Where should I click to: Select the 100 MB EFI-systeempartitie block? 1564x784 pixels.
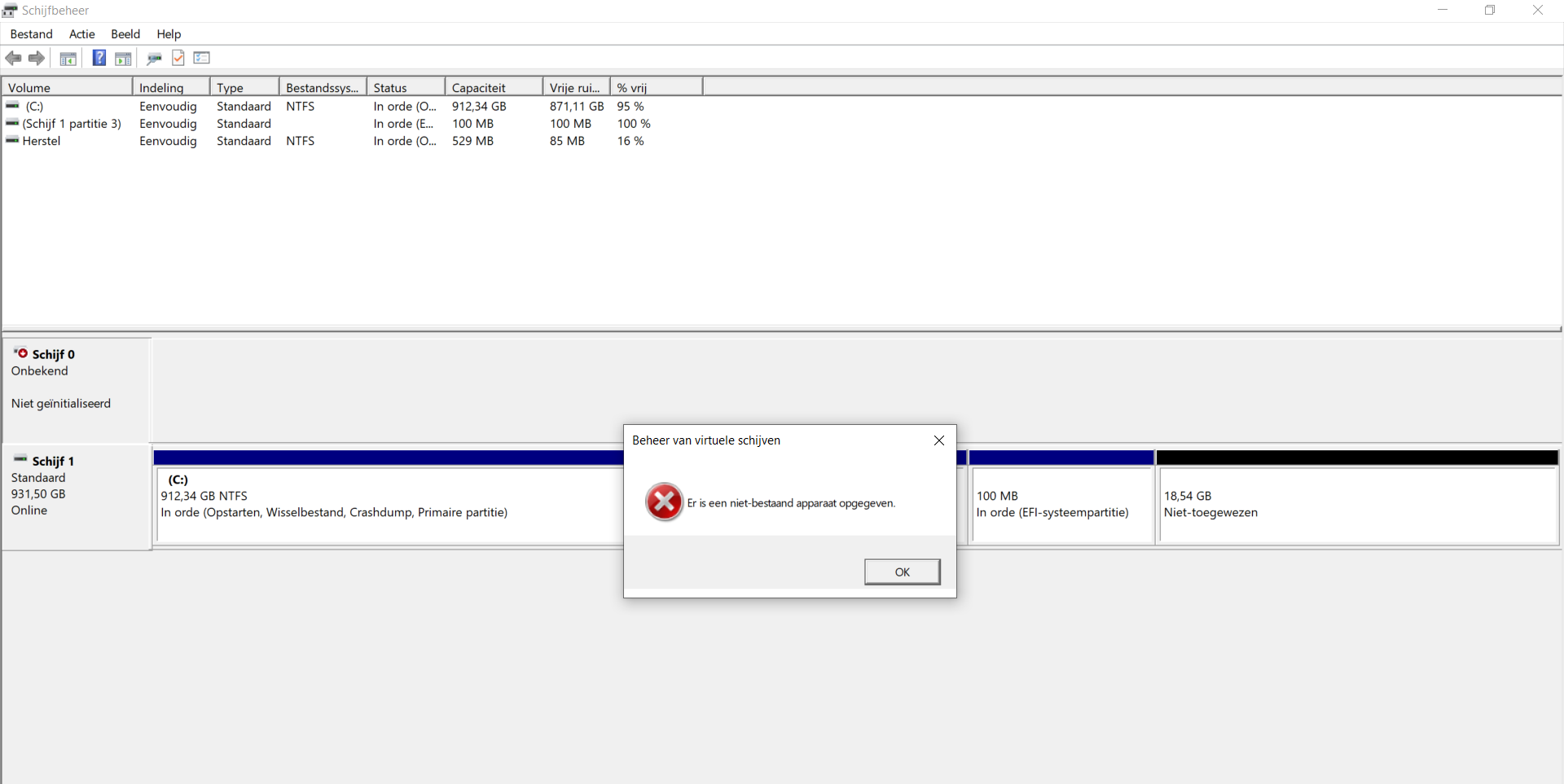tap(1061, 497)
